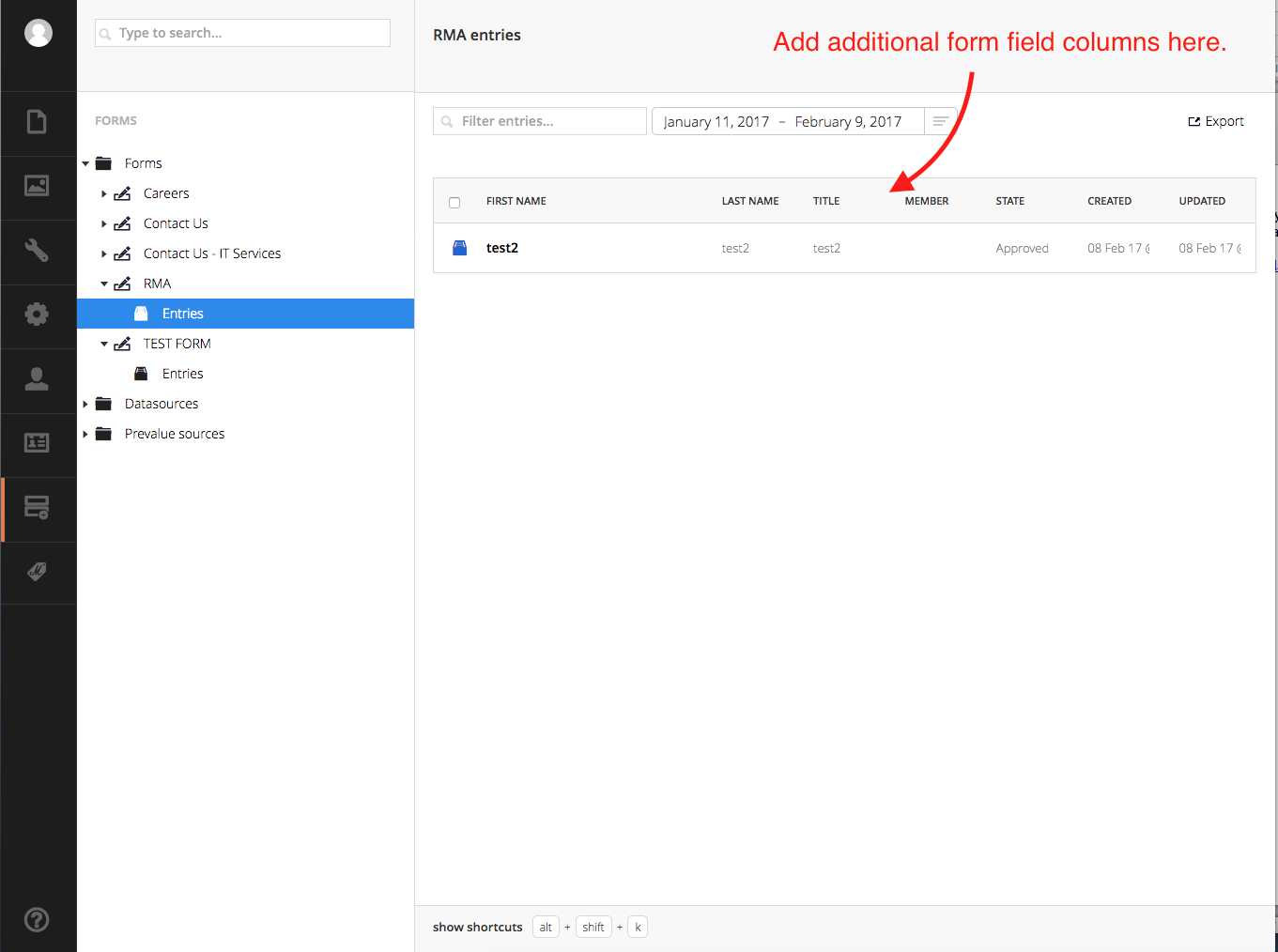The width and height of the screenshot is (1278, 952).
Task: Click the Contact Us - IT Services label
Action: (212, 253)
